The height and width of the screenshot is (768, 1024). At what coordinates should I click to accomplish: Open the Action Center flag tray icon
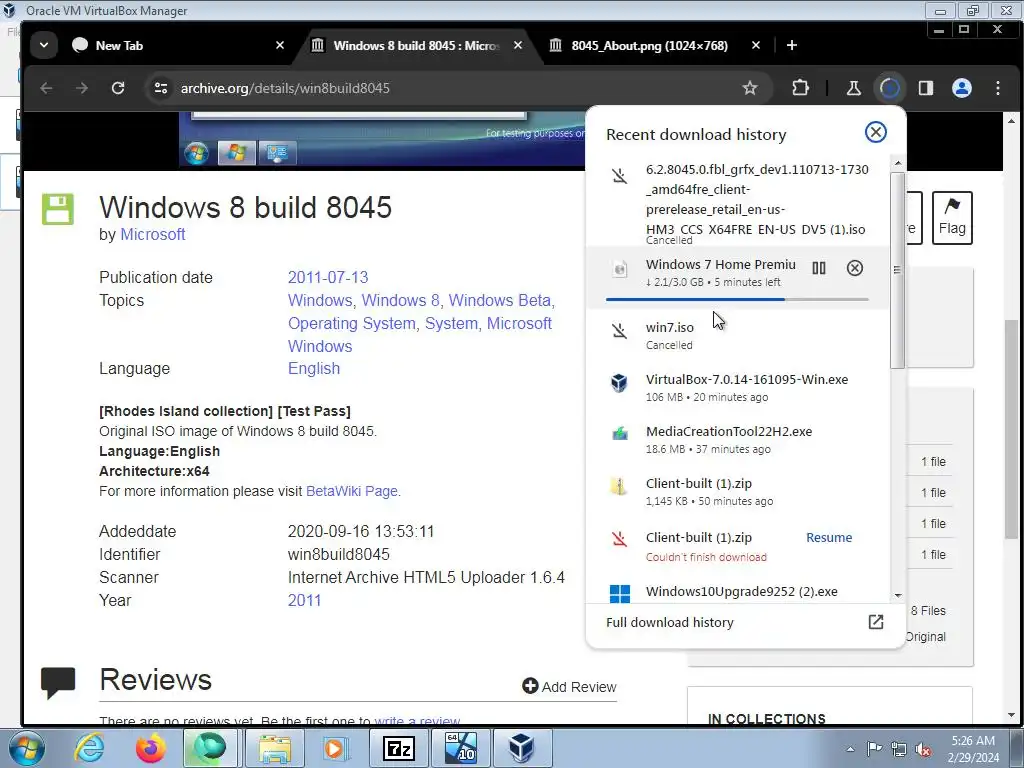point(874,749)
